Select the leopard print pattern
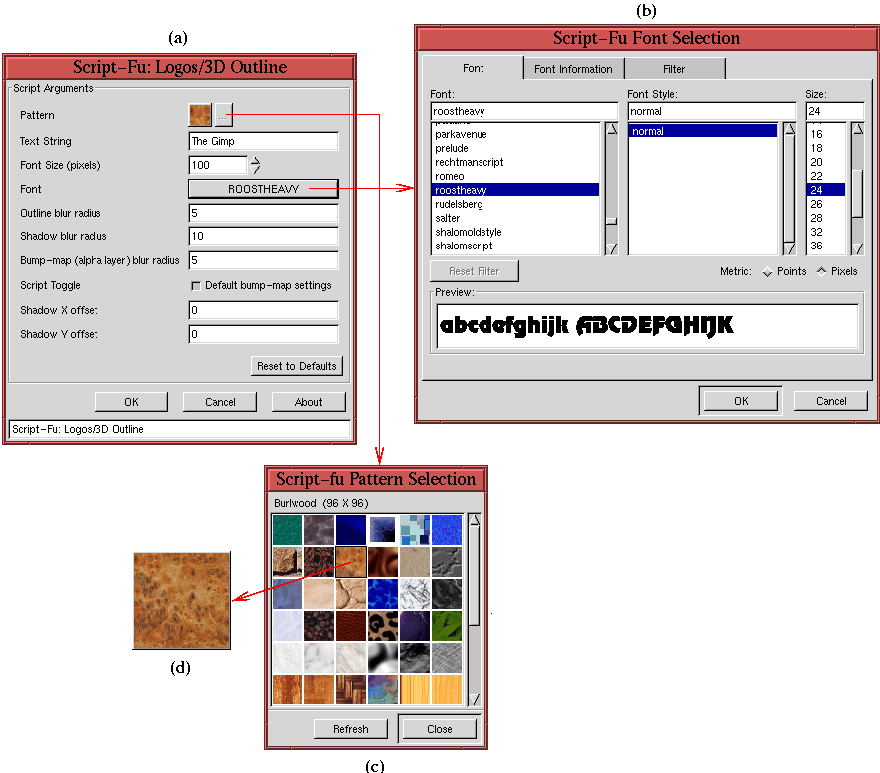Image resolution: width=880 pixels, height=773 pixels. [x=383, y=626]
